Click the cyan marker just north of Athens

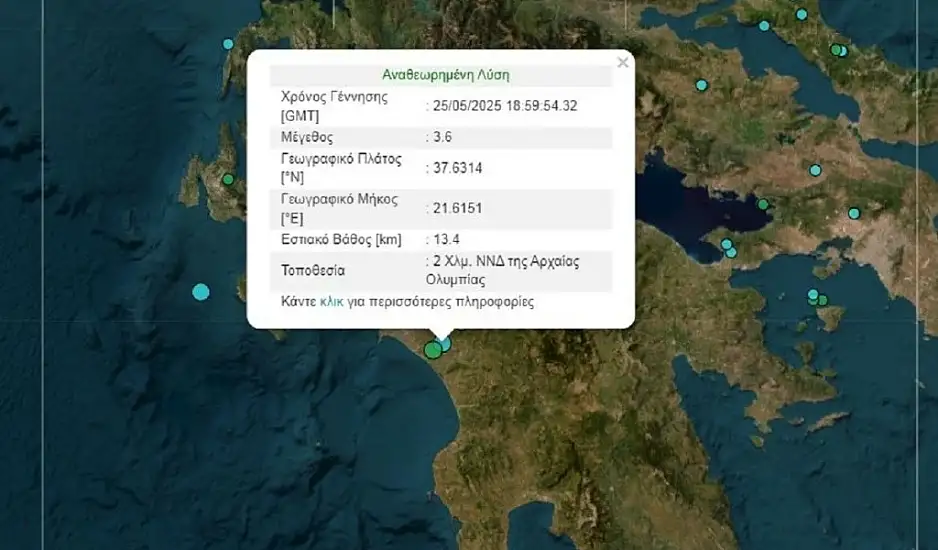point(854,213)
